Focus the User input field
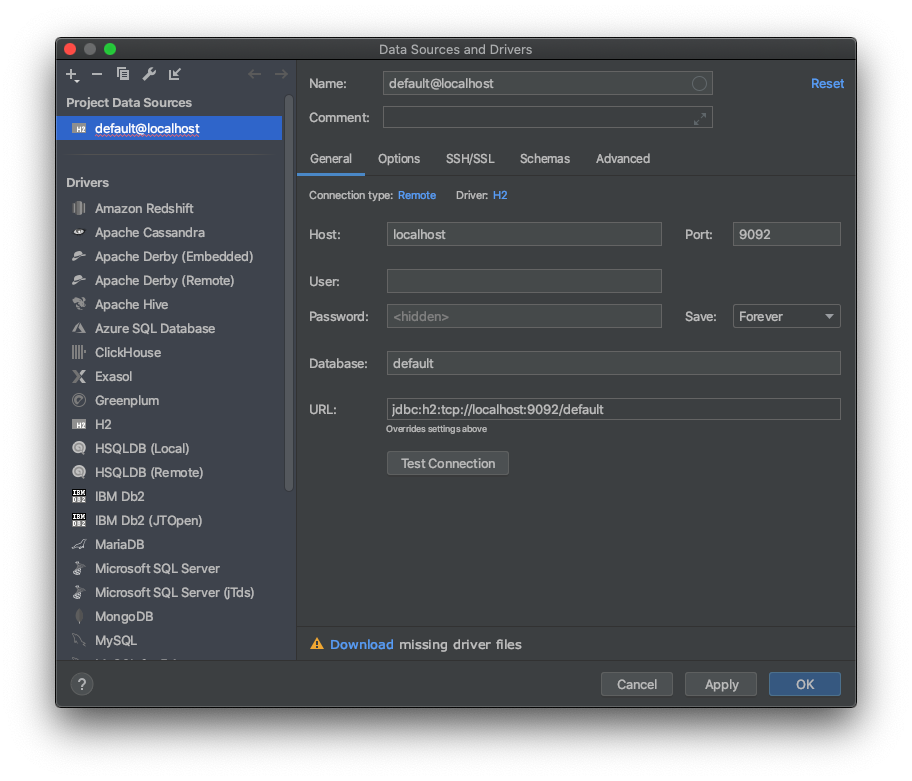This screenshot has width=912, height=781. 524,281
